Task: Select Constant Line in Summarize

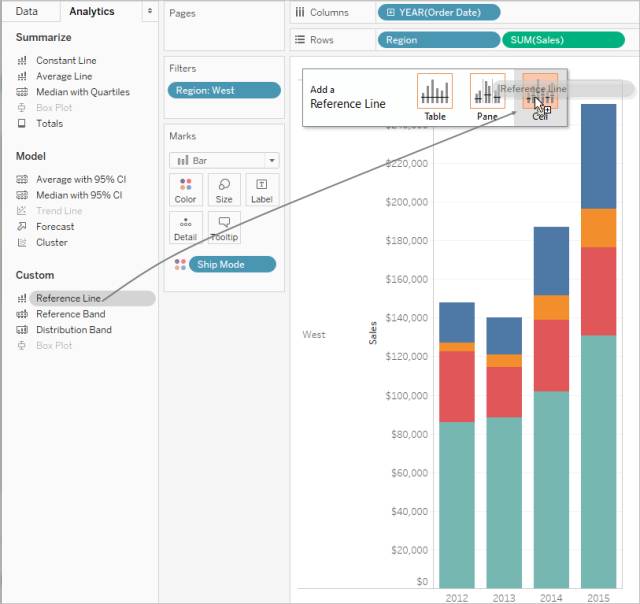Action: pyautogui.click(x=67, y=60)
